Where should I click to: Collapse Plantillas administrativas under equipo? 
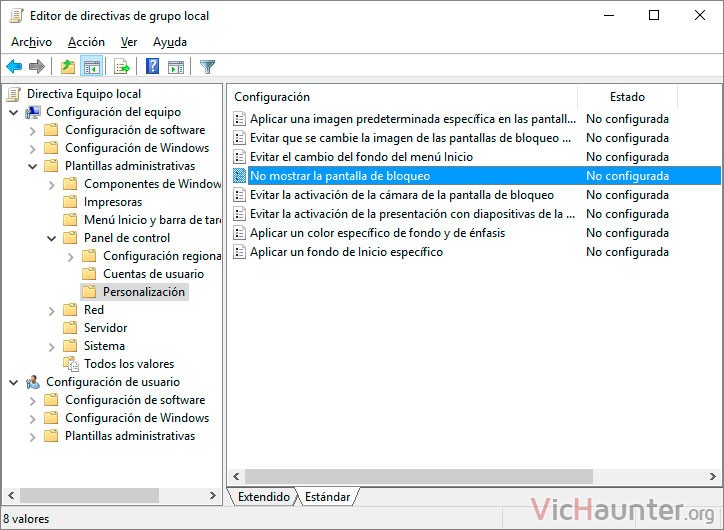[33, 166]
